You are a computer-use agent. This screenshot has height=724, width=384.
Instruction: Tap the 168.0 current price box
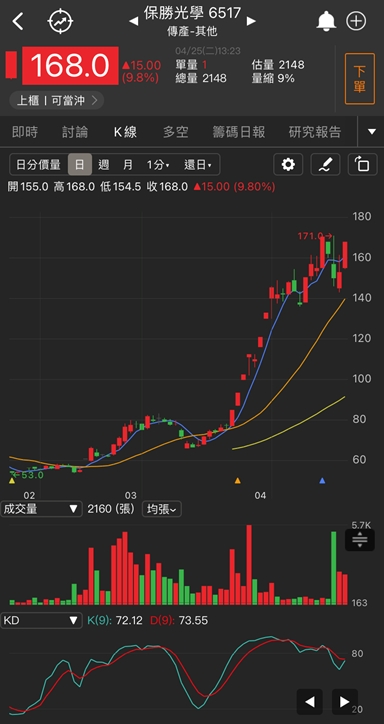pos(71,66)
